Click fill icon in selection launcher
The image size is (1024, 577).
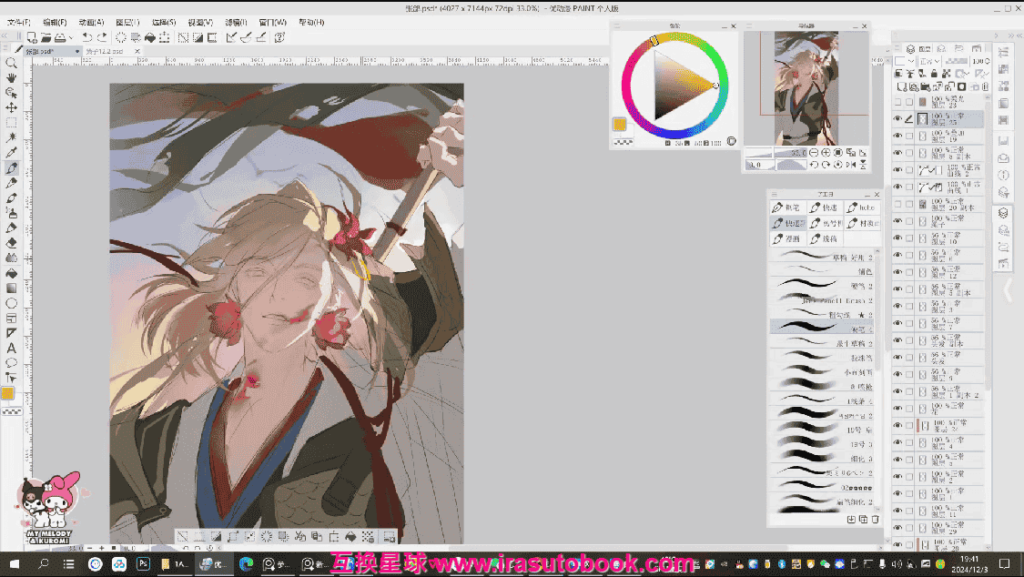pos(350,537)
